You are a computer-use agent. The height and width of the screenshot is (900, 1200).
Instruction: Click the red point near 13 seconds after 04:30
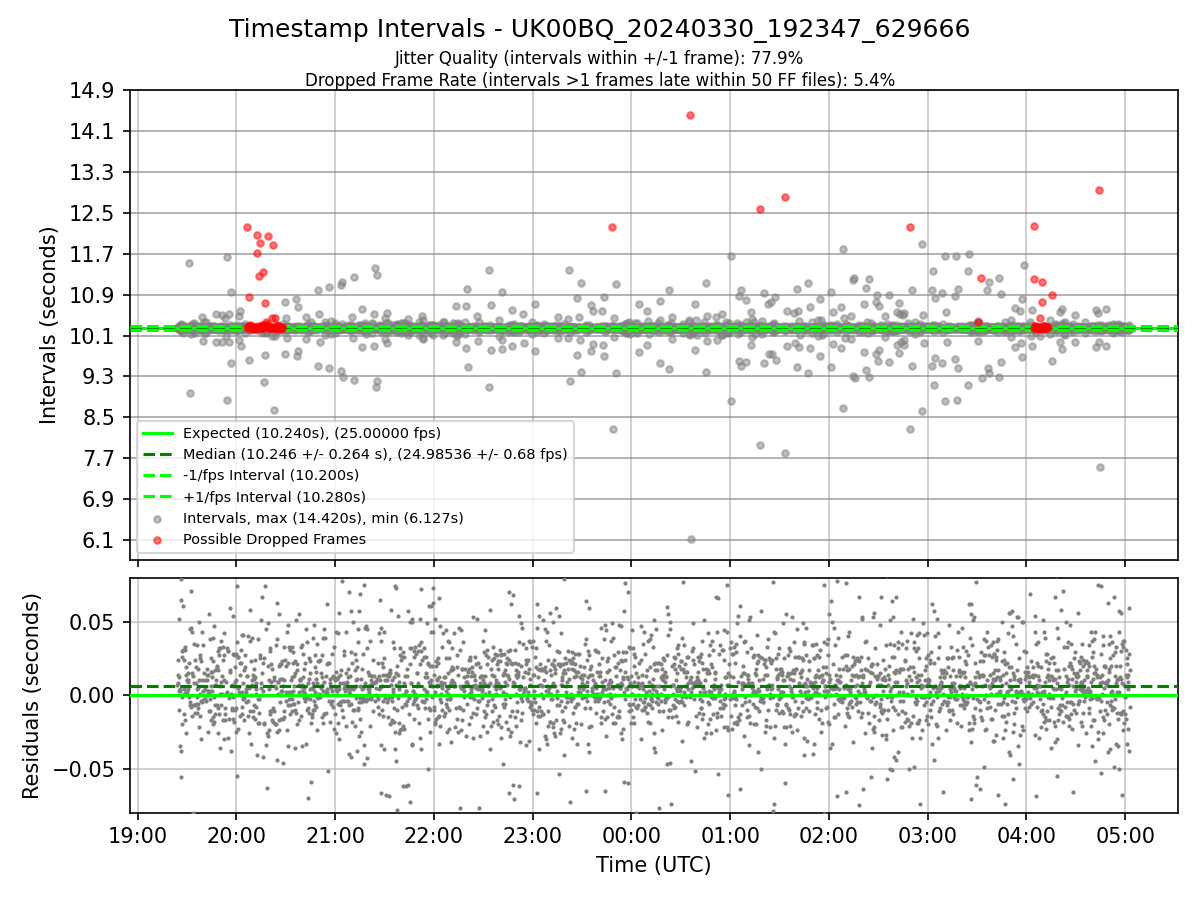pos(1099,190)
